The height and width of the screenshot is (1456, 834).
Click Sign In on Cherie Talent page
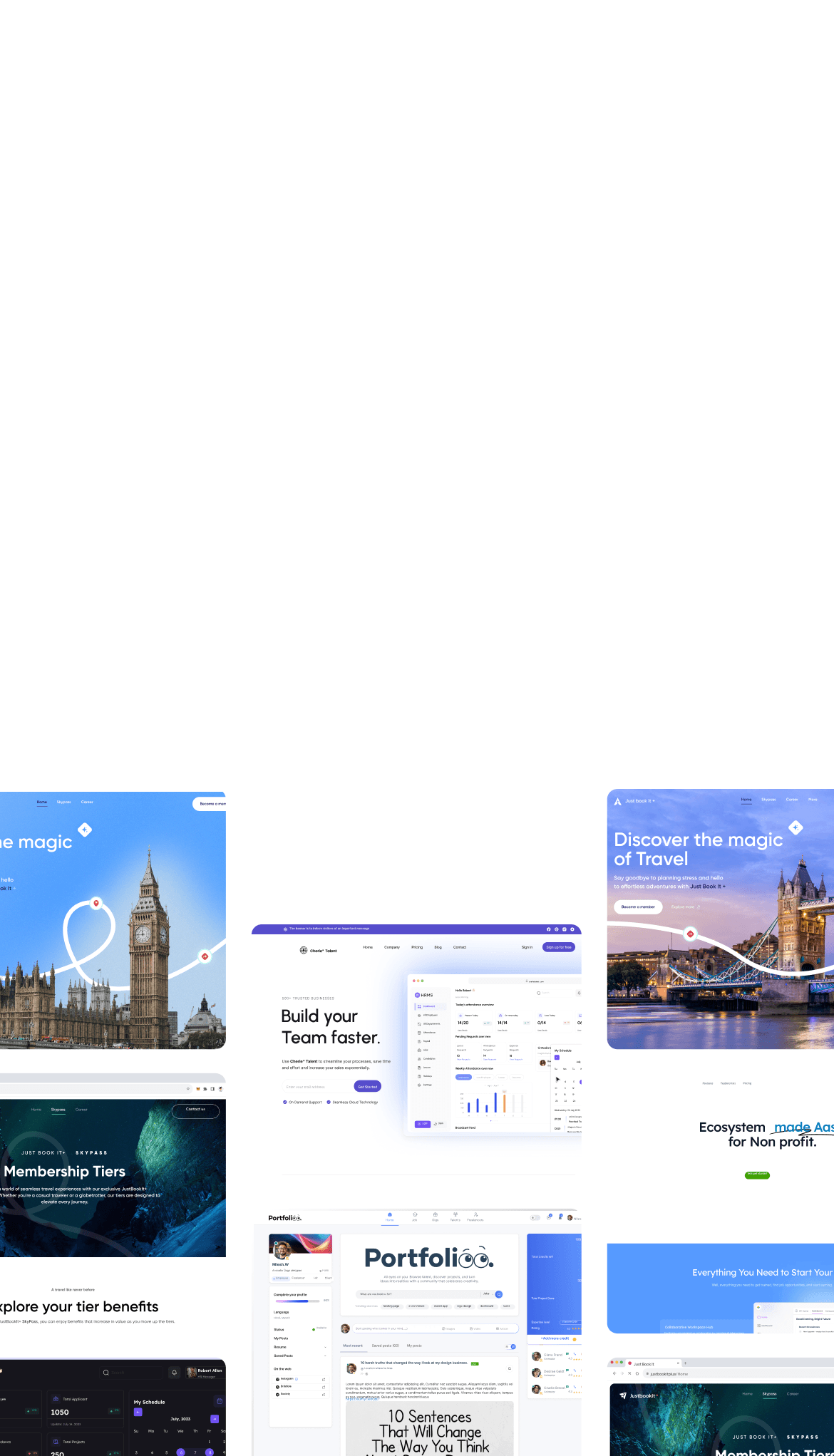[527, 947]
